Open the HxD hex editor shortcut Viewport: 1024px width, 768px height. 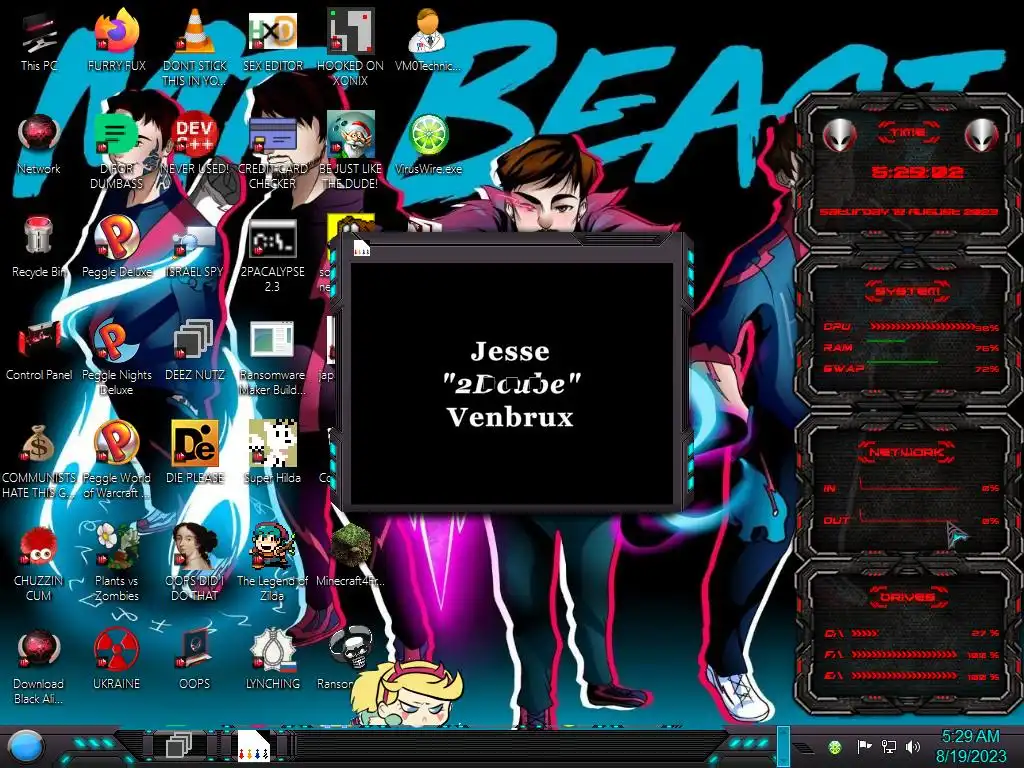coord(273,31)
